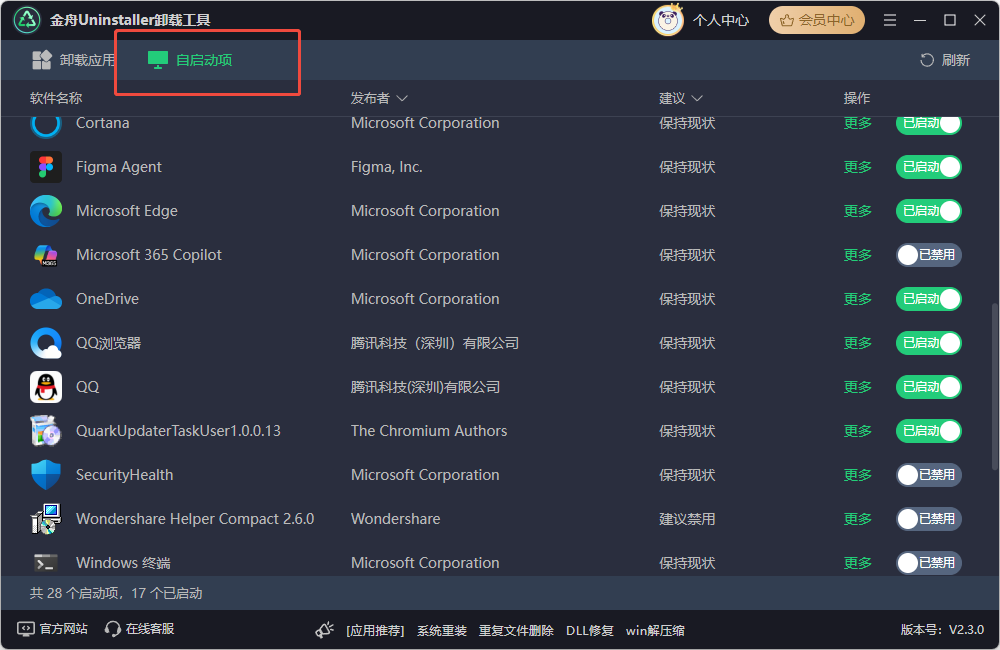Open 更多 menu for QuarkUpdaterTaskUser
The width and height of the screenshot is (1000, 650).
click(x=857, y=431)
